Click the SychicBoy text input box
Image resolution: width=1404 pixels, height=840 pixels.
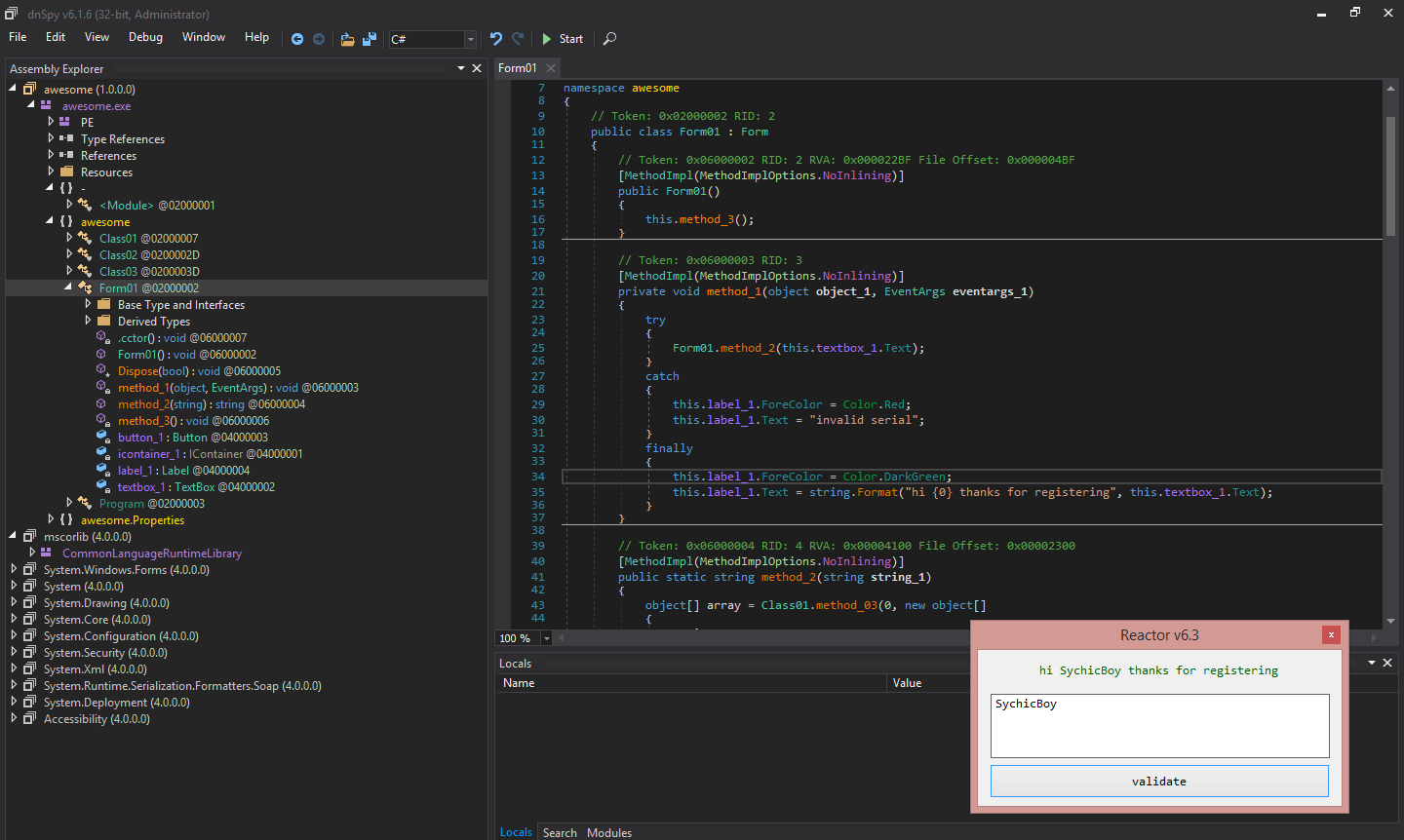point(1159,725)
